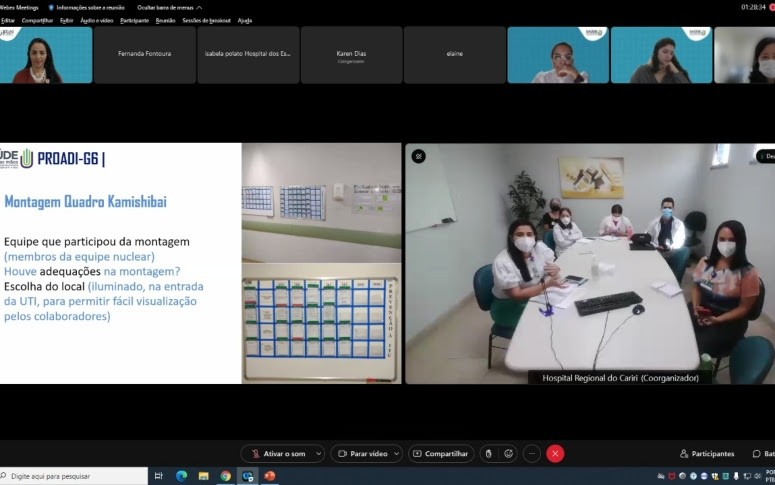Open the more options ellipsis button
Image resolution: width=775 pixels, height=485 pixels.
532,453
